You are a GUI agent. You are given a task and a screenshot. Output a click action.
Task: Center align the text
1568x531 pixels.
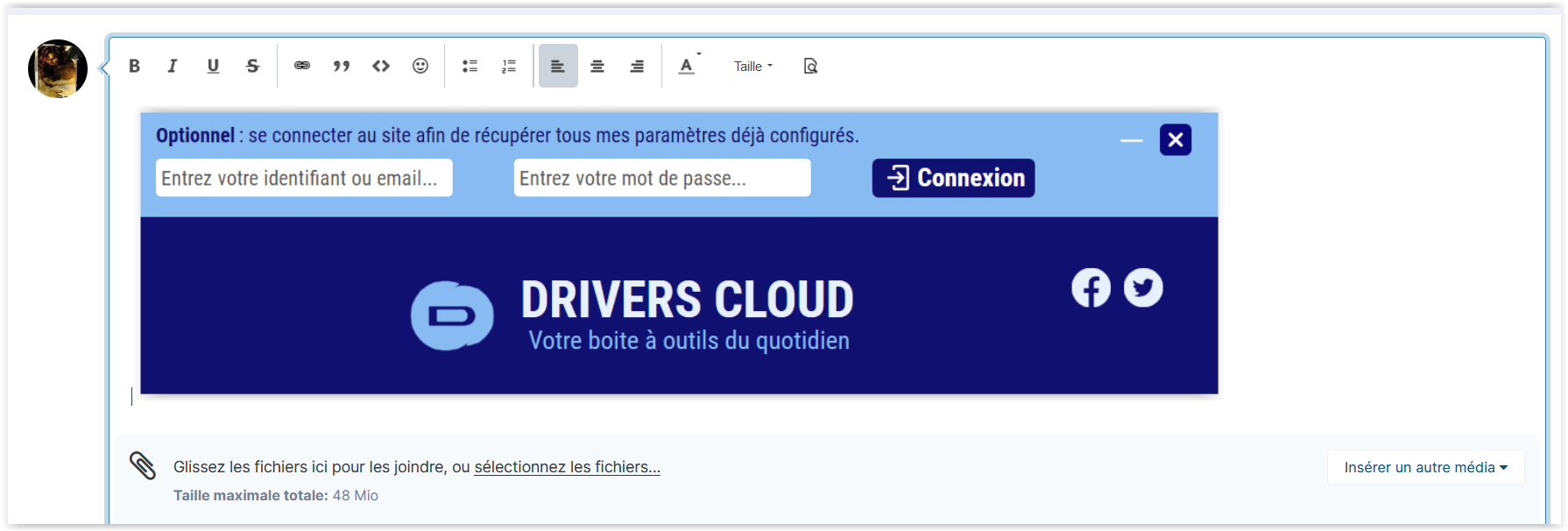[597, 66]
